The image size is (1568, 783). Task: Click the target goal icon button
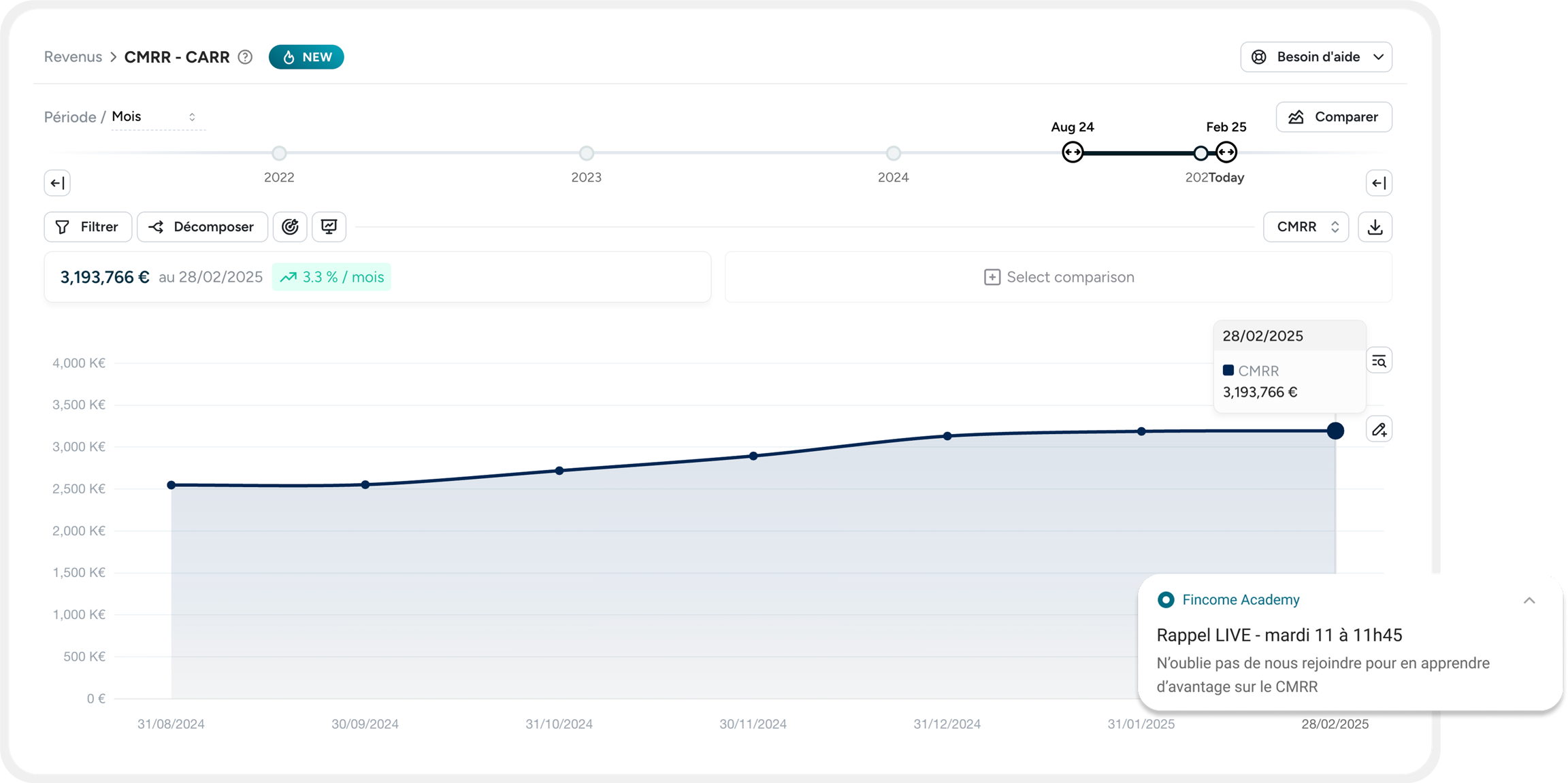coord(290,227)
